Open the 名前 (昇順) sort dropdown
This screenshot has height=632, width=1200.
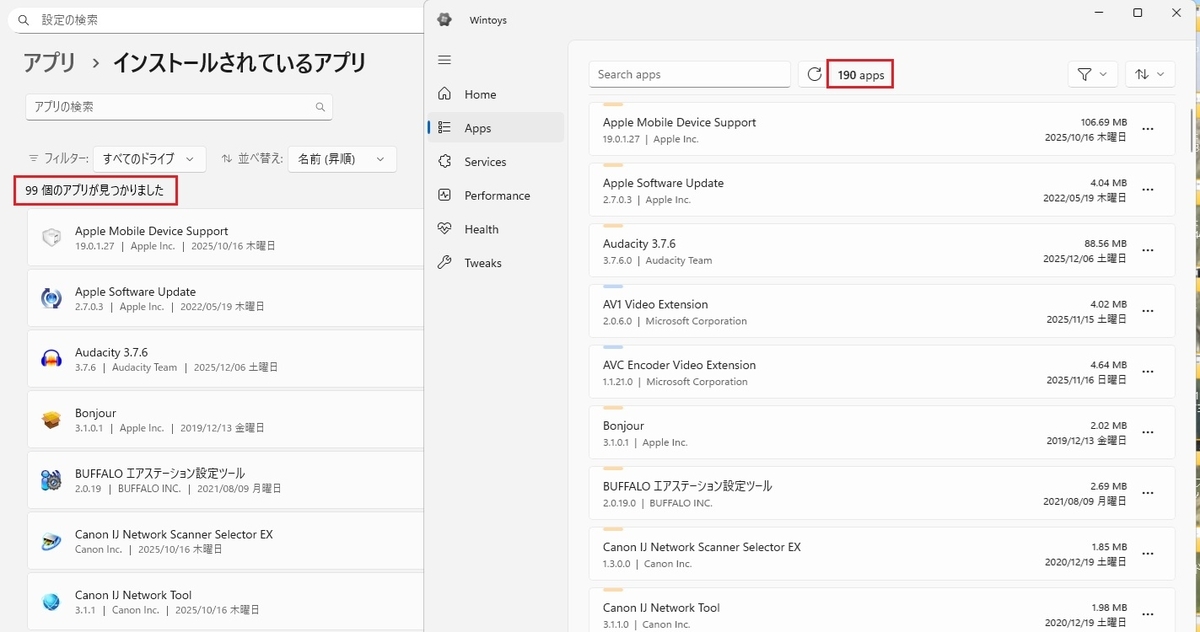[x=342, y=159]
